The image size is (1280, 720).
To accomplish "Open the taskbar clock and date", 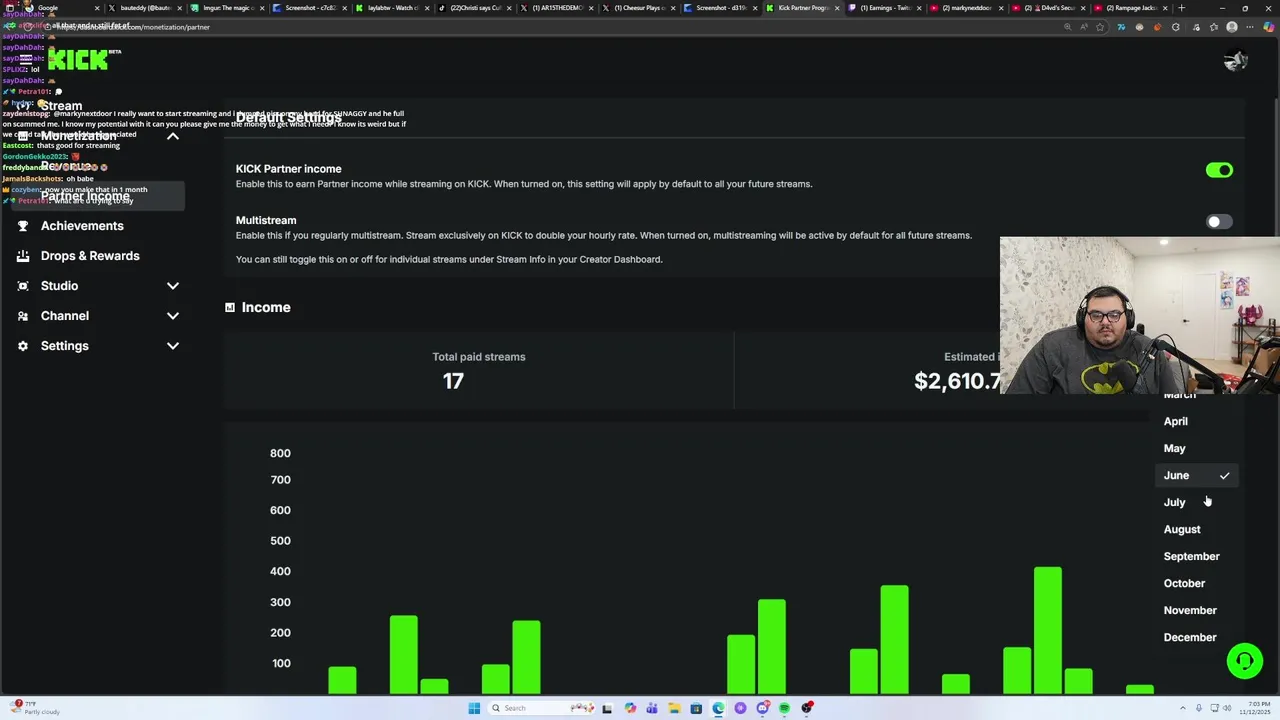I will tap(1256, 708).
